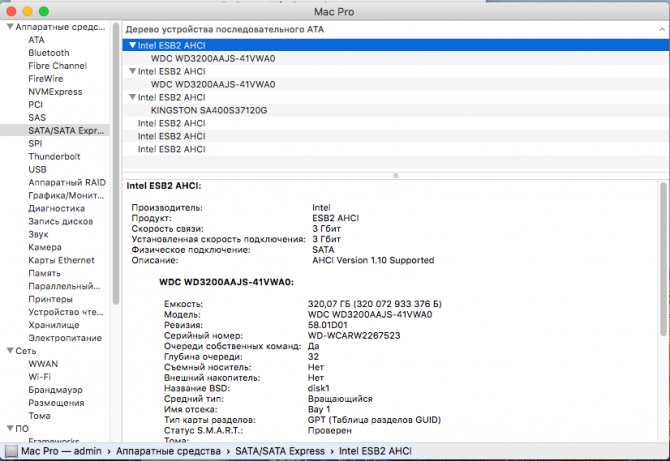This screenshot has height=461, width=670.
Task: Select Тома under Сеть
Action: pos(39,416)
